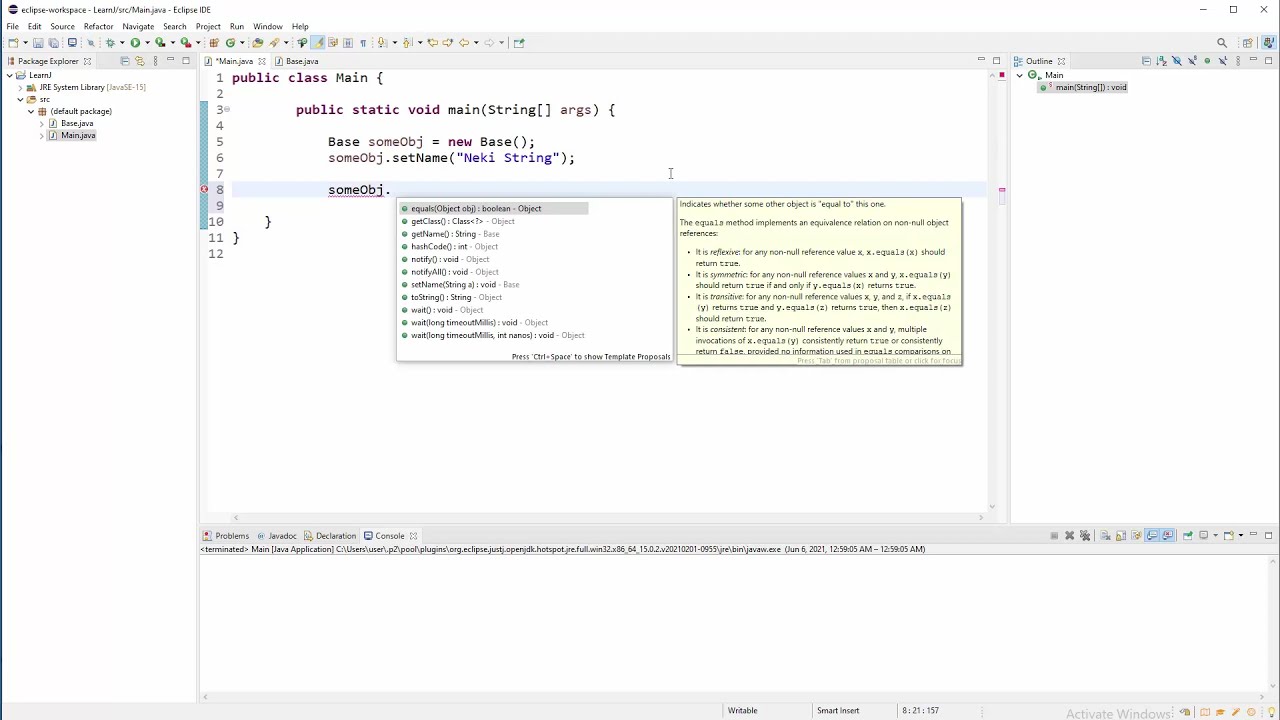This screenshot has width=1280, height=720.
Task: Click the New file toolbar icon
Action: pos(13,43)
